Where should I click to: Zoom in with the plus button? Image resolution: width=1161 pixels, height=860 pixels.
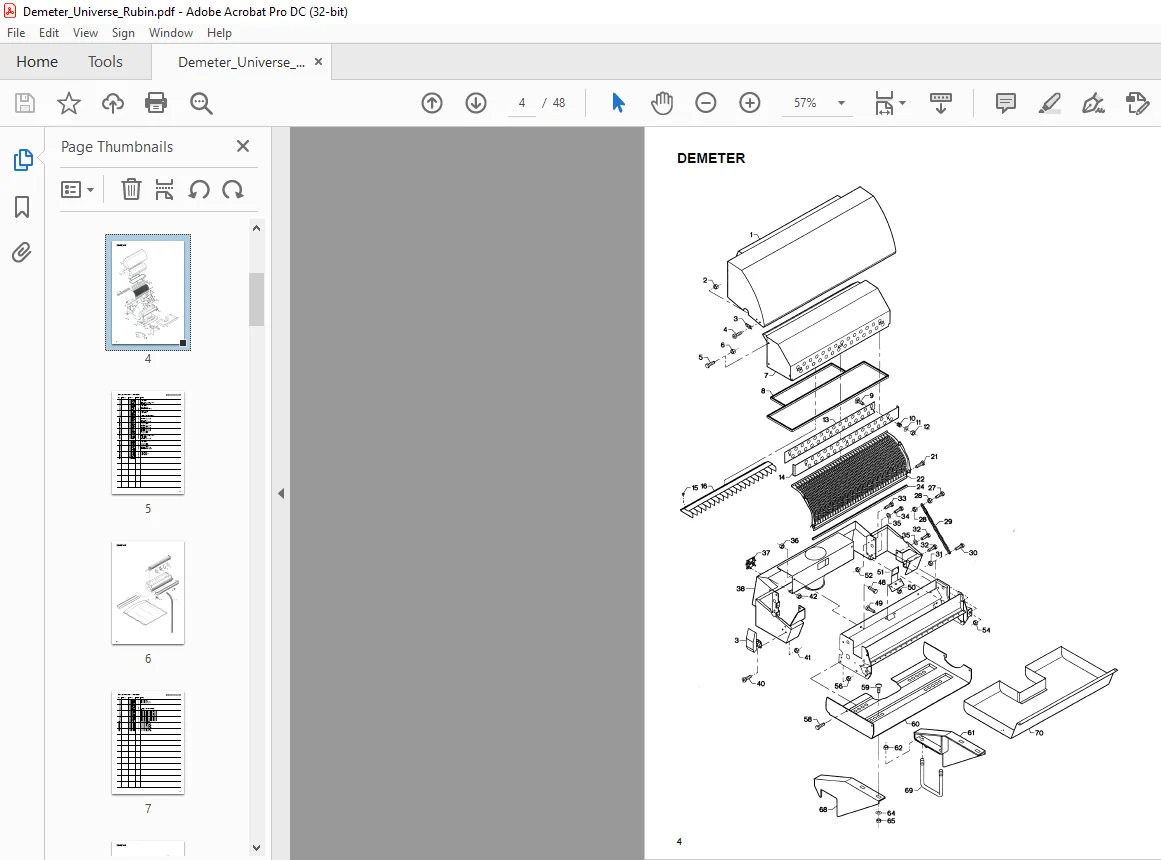pos(750,103)
